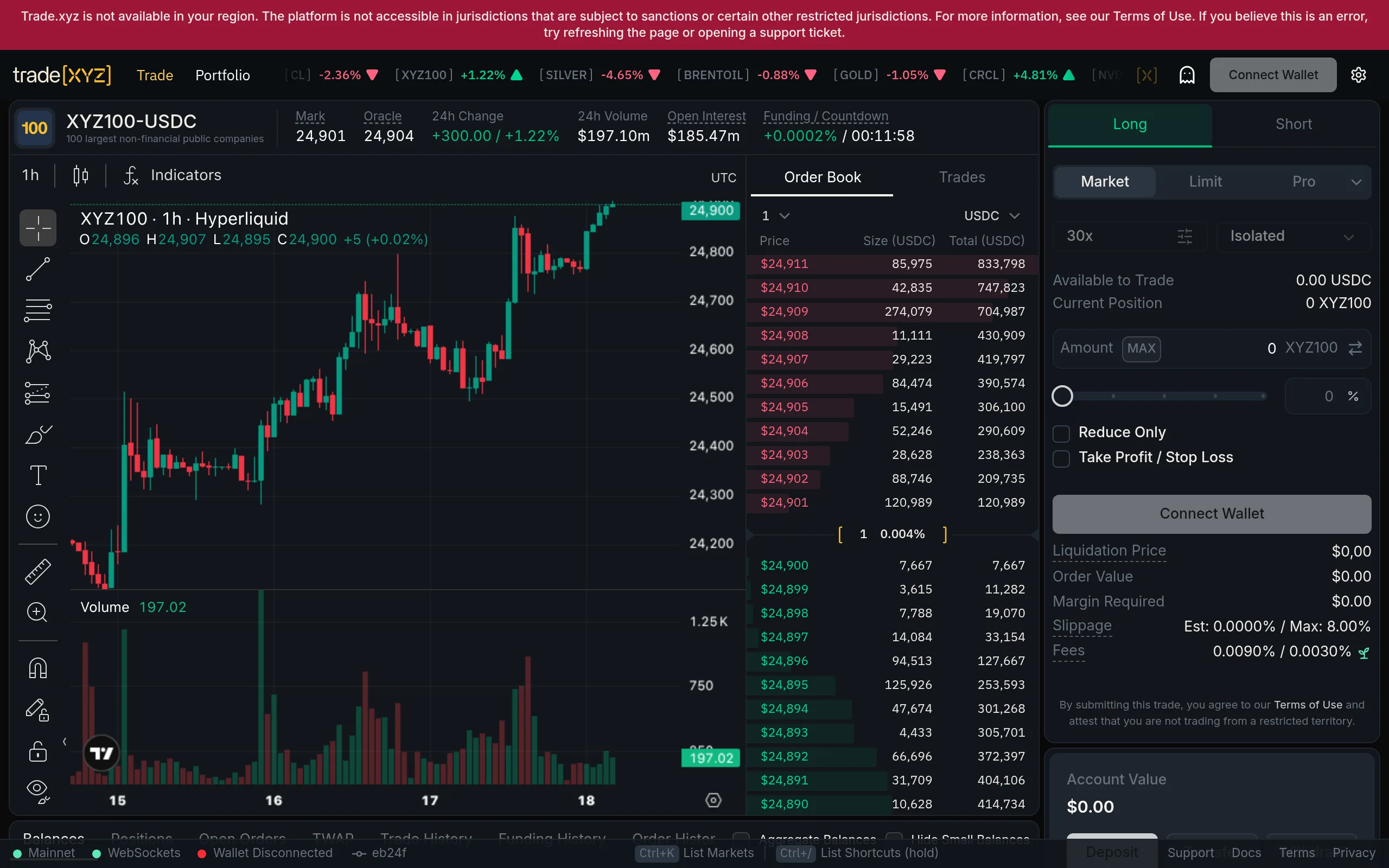The width and height of the screenshot is (1389, 868).
Task: Toggle magnet mode in chart toolbar
Action: point(38,668)
